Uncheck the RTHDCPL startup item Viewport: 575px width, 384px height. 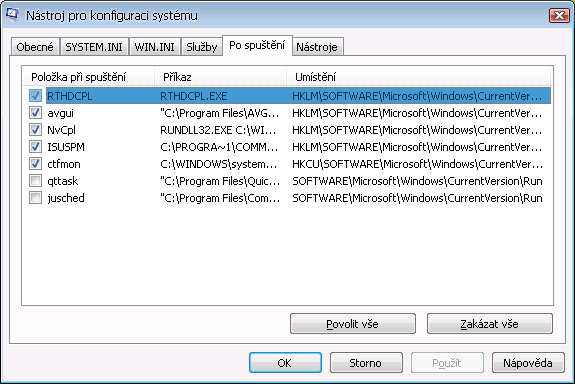pyautogui.click(x=36, y=96)
